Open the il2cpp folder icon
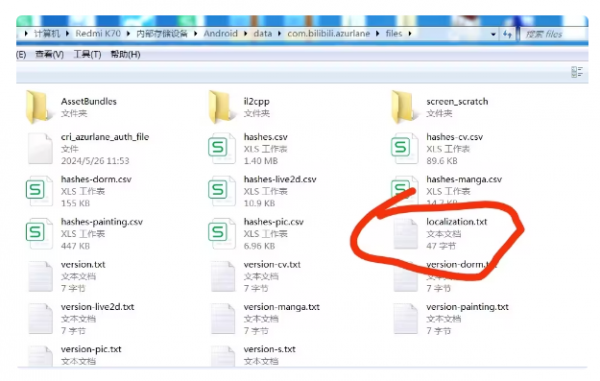600x381 pixels. pos(220,107)
